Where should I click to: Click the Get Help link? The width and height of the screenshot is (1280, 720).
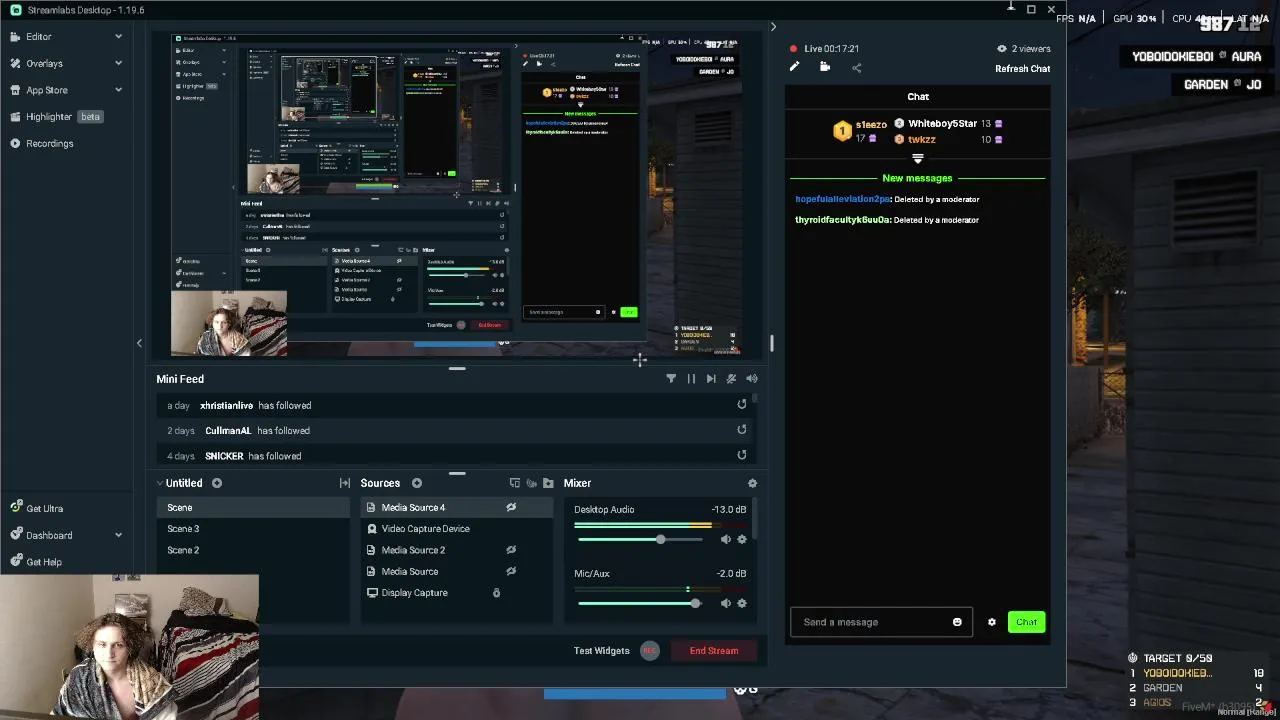[43, 562]
